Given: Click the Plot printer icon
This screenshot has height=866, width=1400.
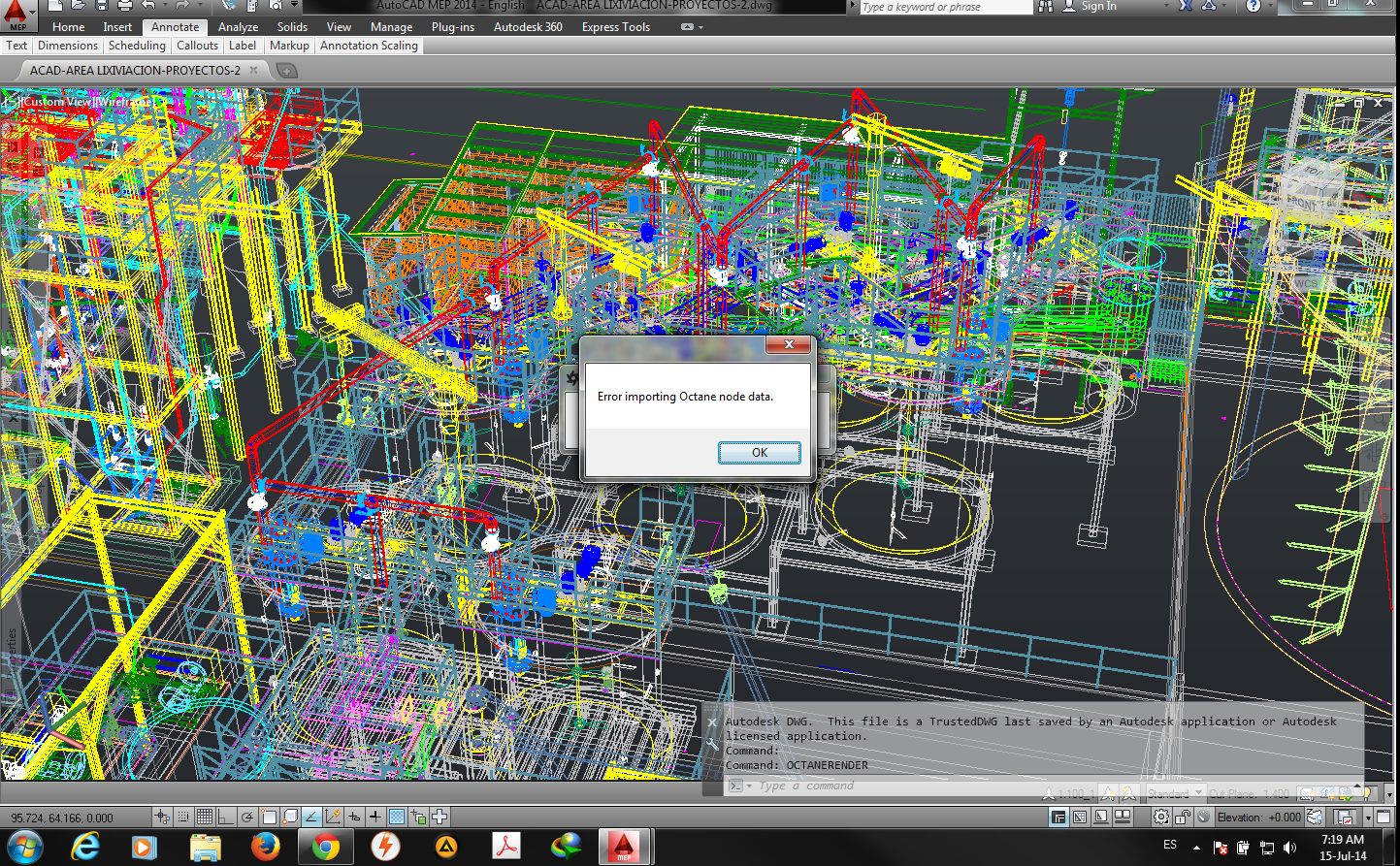Looking at the screenshot, I should click(x=125, y=6).
